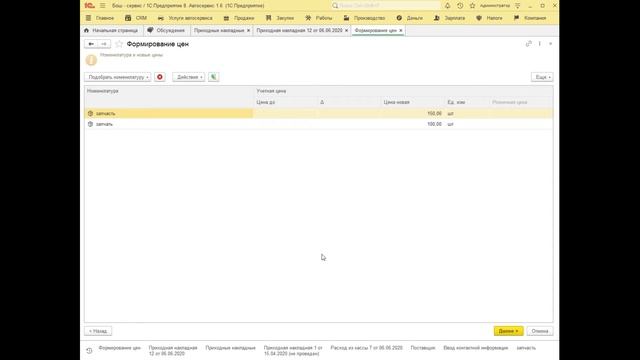Click the history icon in bottom panel
This screenshot has width=640, height=360.
pyautogui.click(x=89, y=351)
